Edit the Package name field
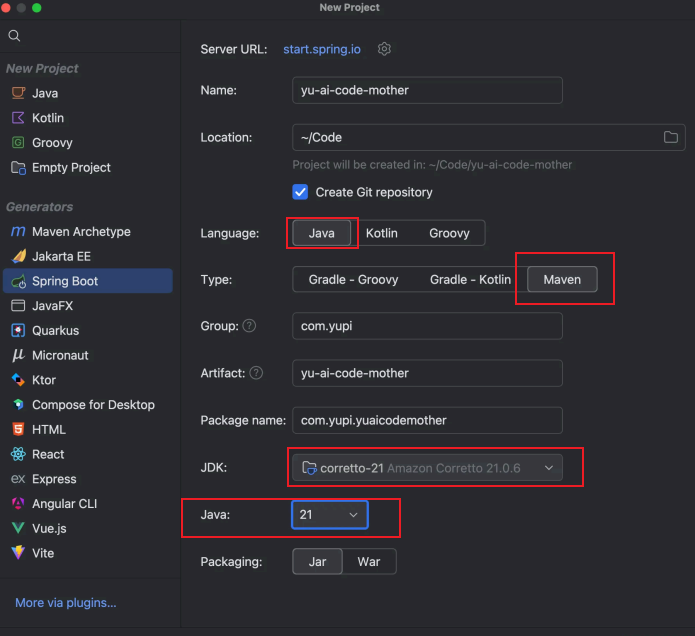This screenshot has width=695, height=636. pyautogui.click(x=427, y=420)
